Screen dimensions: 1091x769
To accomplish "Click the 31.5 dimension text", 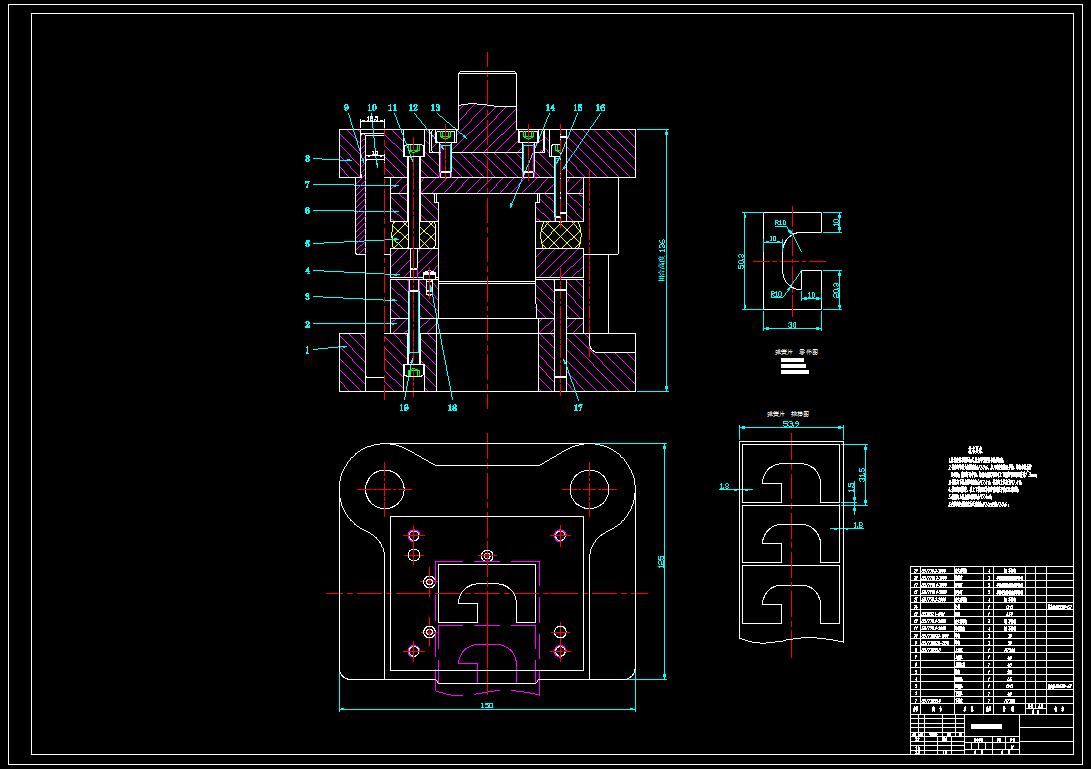I will [862, 475].
